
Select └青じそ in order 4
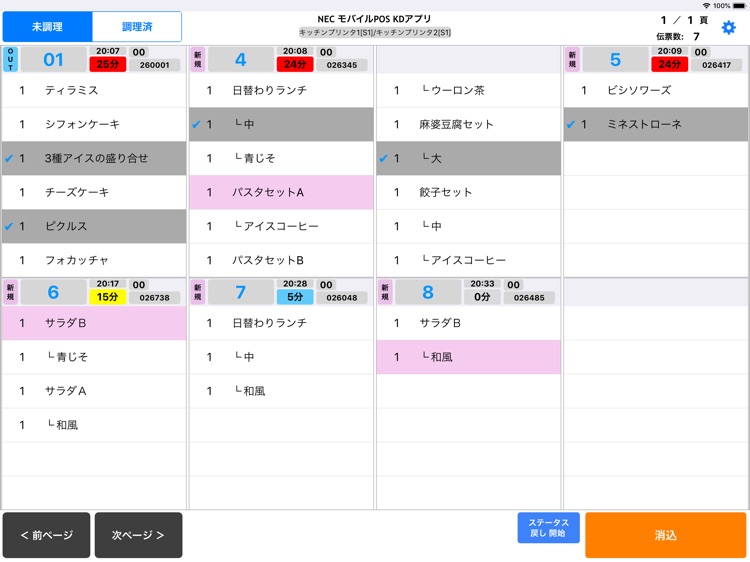click(281, 158)
